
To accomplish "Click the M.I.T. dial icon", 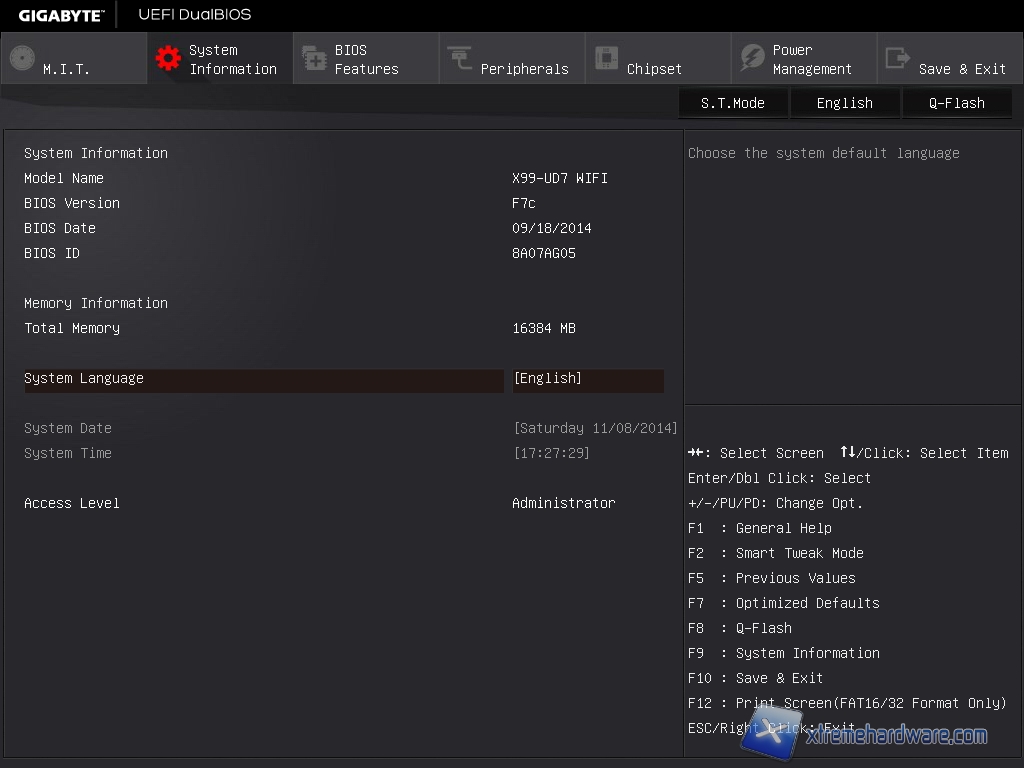I will pos(22,58).
